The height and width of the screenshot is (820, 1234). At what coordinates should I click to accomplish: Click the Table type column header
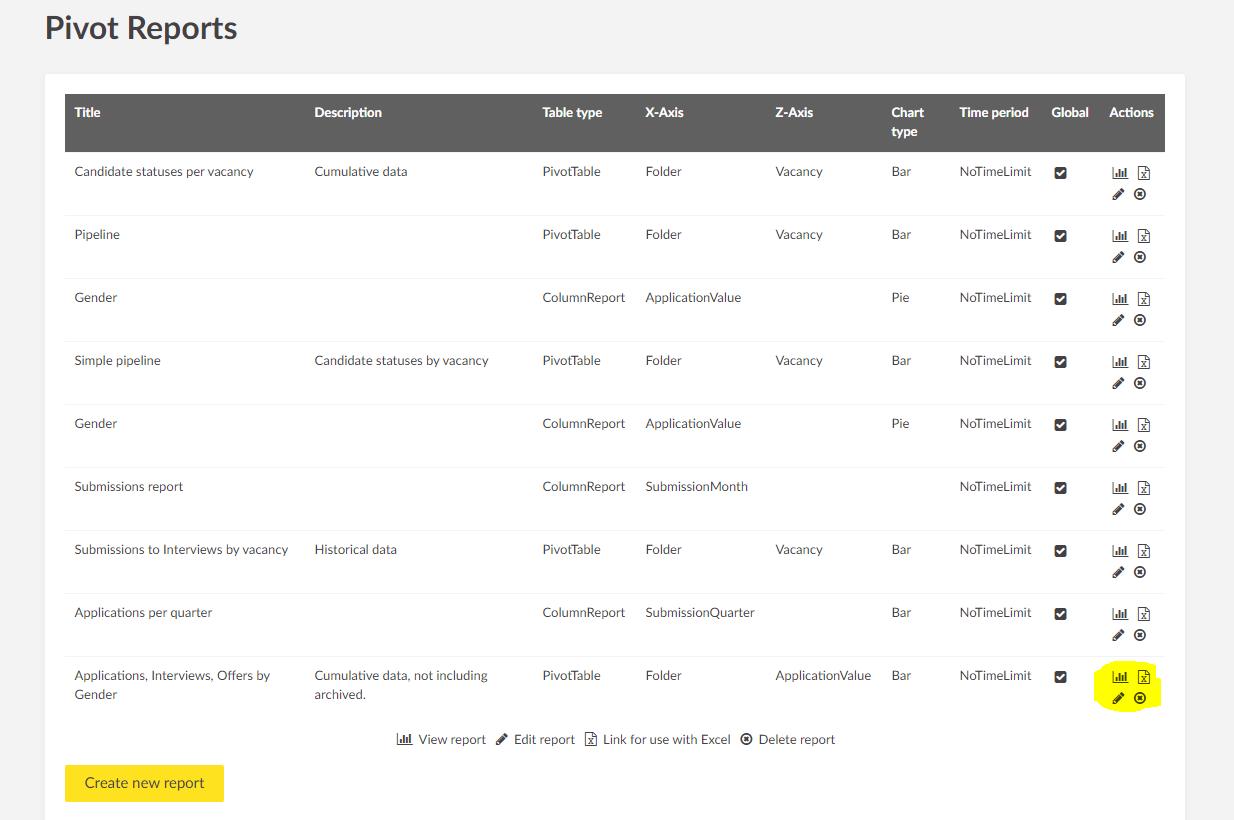tap(572, 113)
